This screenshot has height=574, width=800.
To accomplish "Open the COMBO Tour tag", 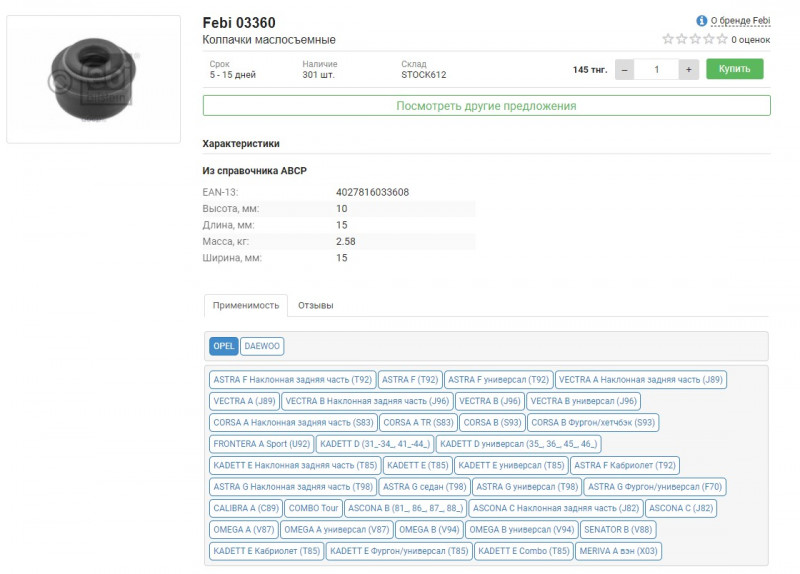I will (x=313, y=508).
